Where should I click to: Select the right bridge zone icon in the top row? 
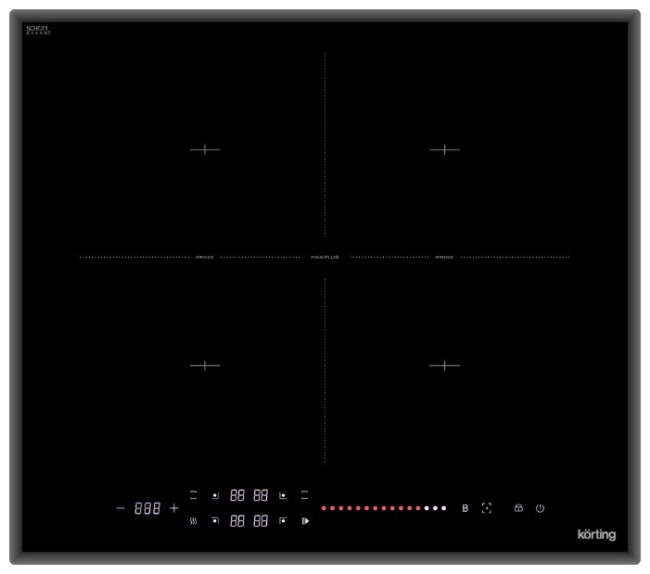304,495
